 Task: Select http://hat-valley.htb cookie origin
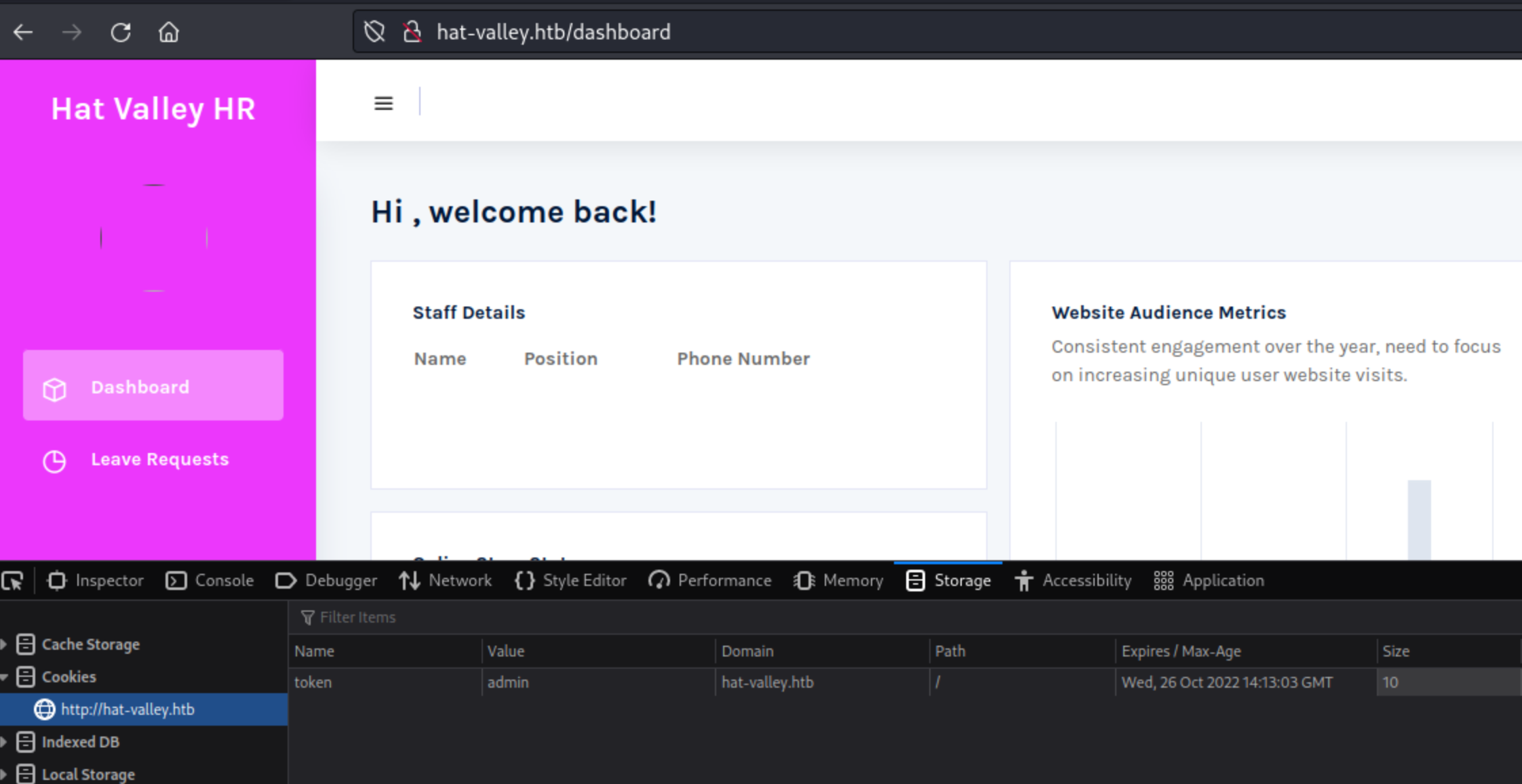(128, 709)
